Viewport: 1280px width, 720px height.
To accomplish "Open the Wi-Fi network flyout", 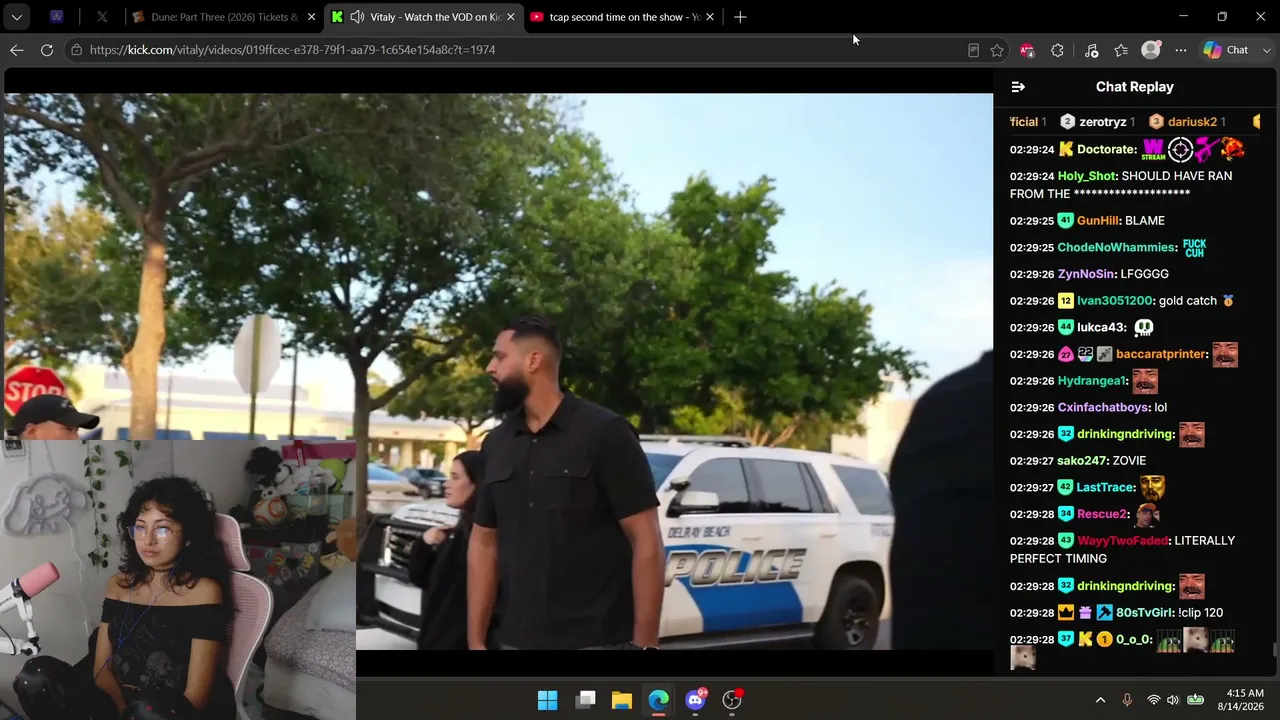I will pyautogui.click(x=1154, y=700).
